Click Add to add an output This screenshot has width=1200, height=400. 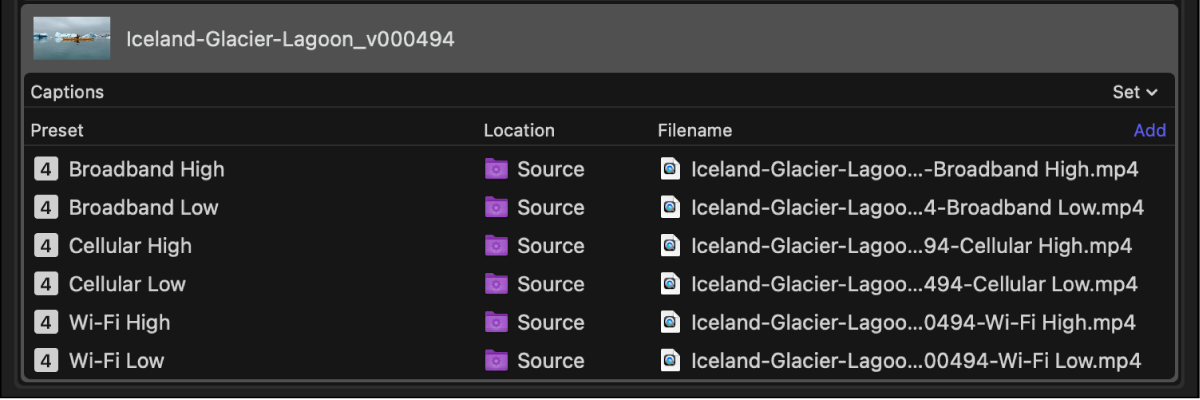point(1149,130)
